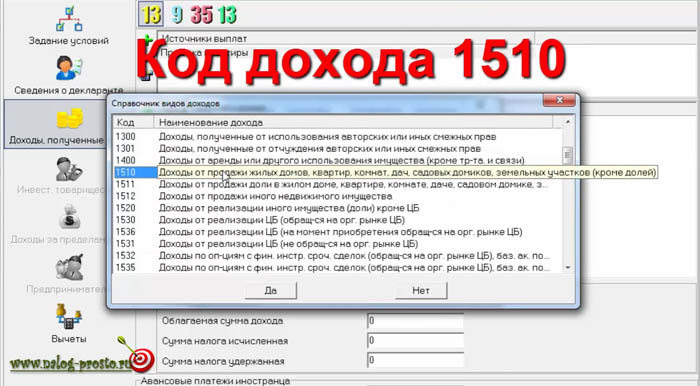Open the Вычеты deductions section
The width and height of the screenshot is (700, 386).
tap(68, 323)
